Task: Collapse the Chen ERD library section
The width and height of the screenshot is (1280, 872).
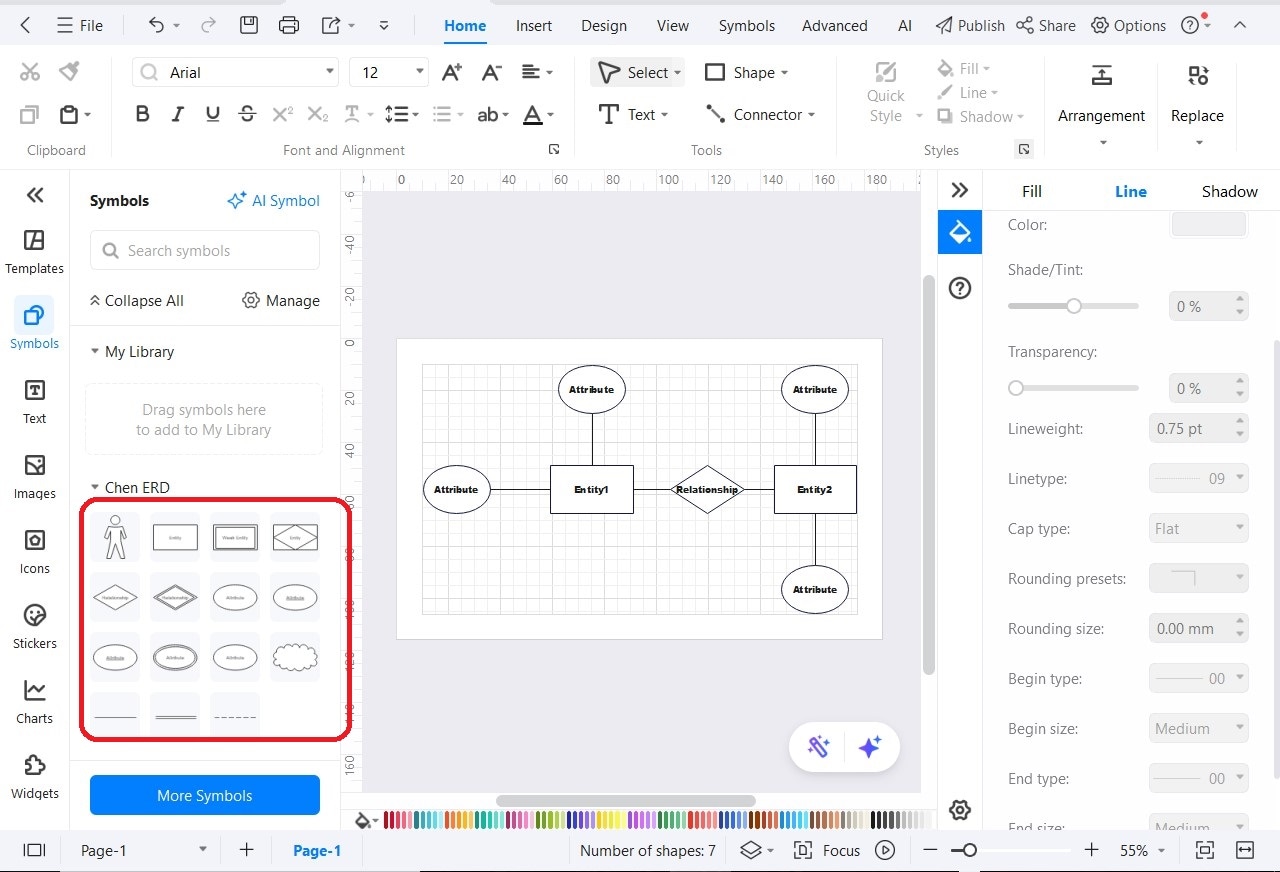Action: coord(95,488)
